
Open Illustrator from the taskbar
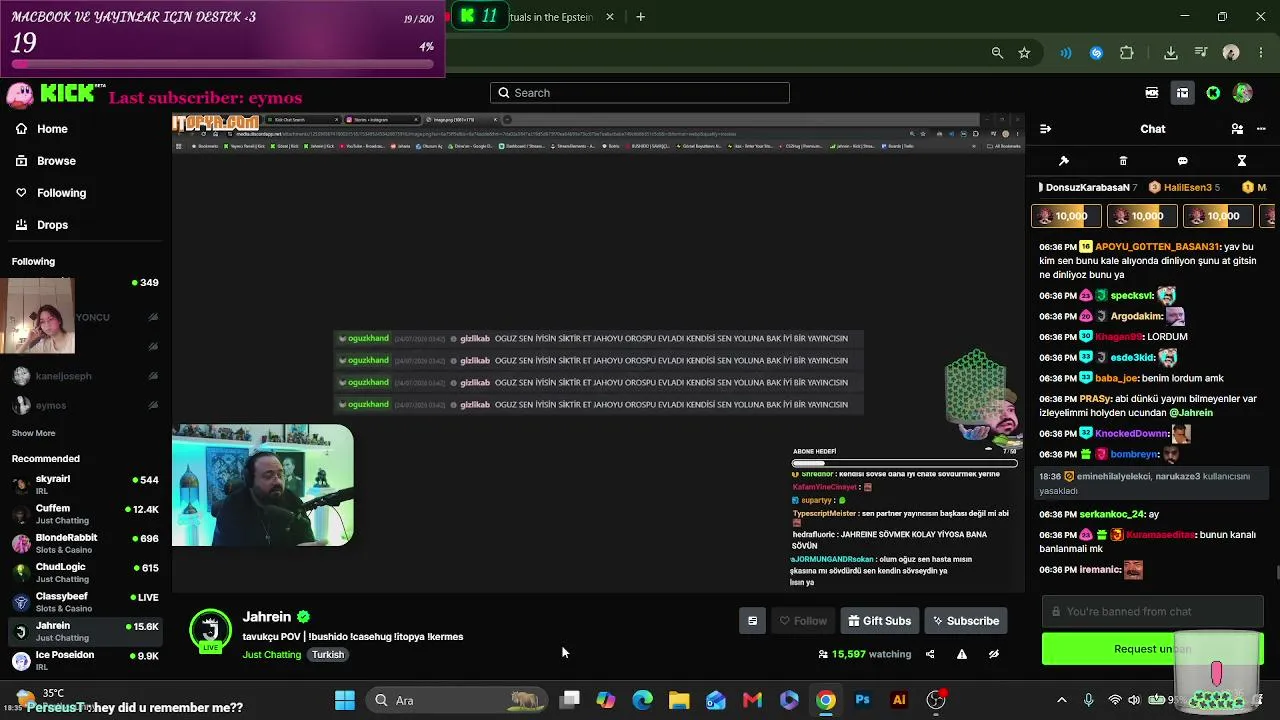899,700
